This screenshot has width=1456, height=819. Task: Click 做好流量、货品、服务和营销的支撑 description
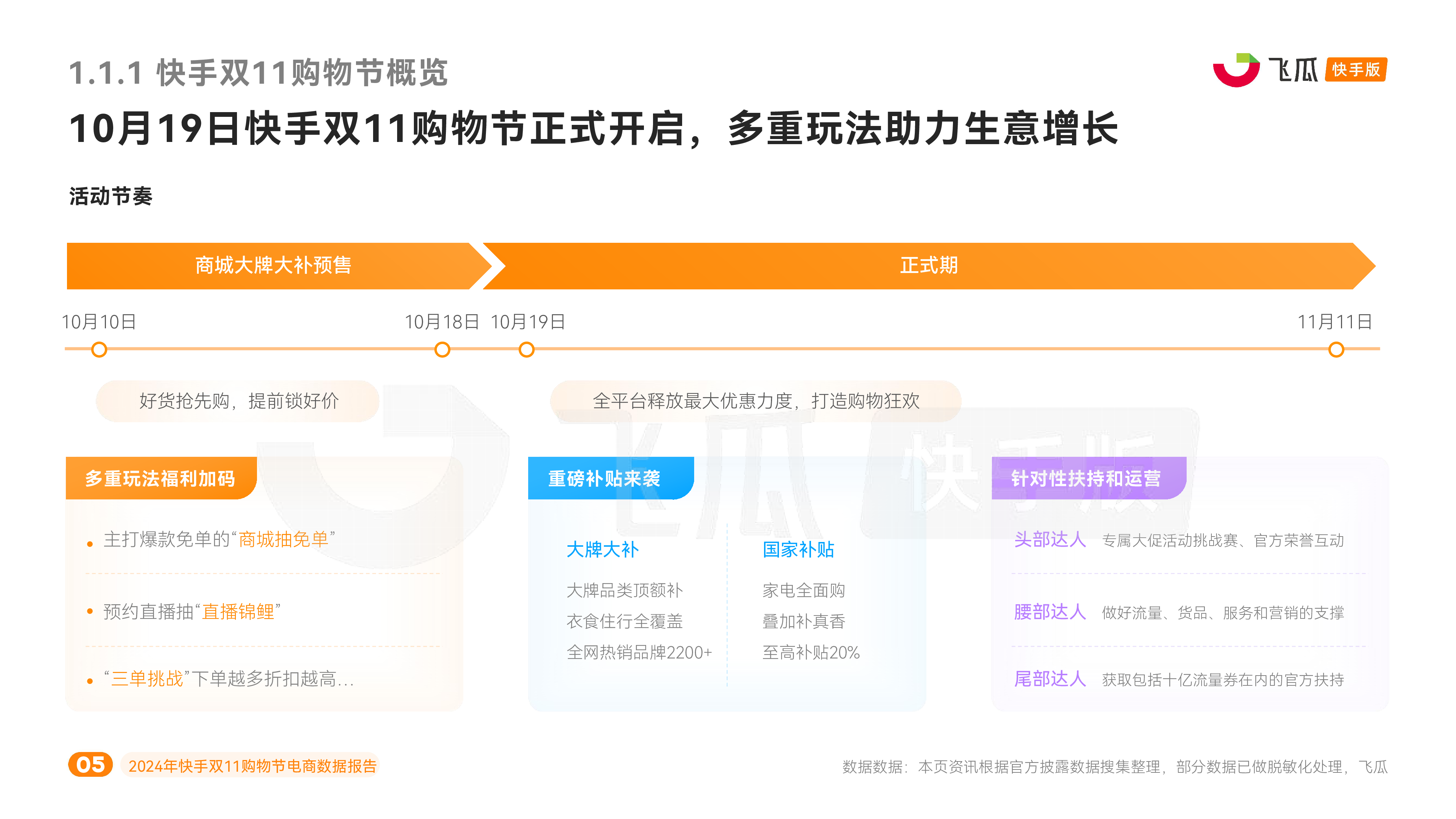[x=1223, y=613]
